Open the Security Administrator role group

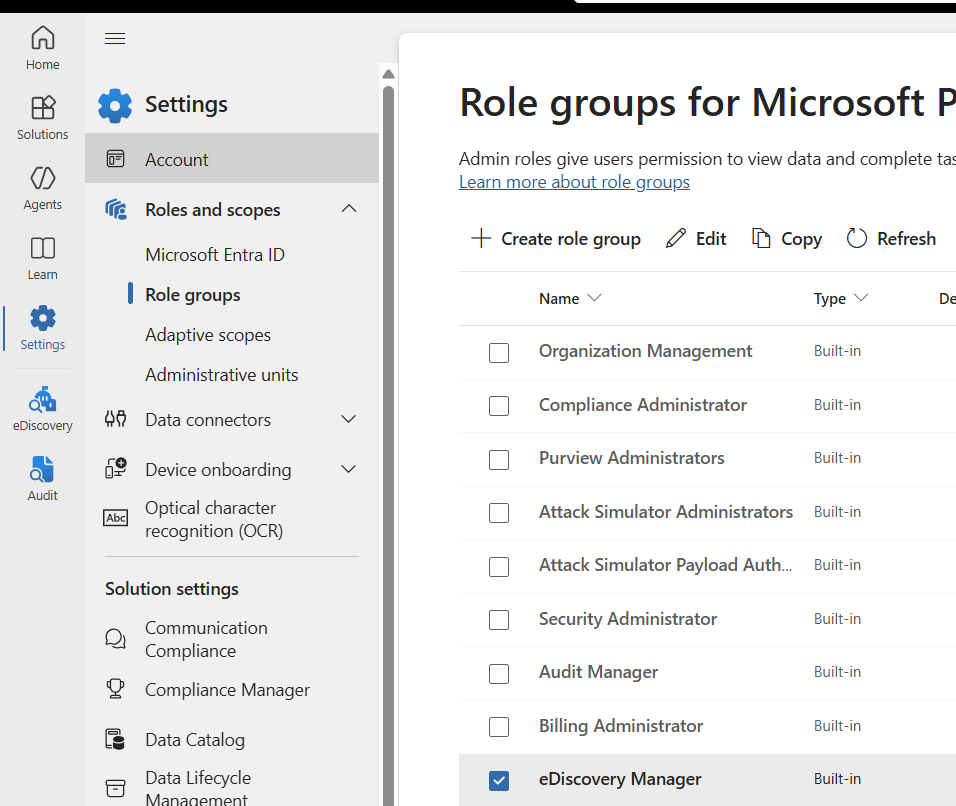click(x=628, y=619)
